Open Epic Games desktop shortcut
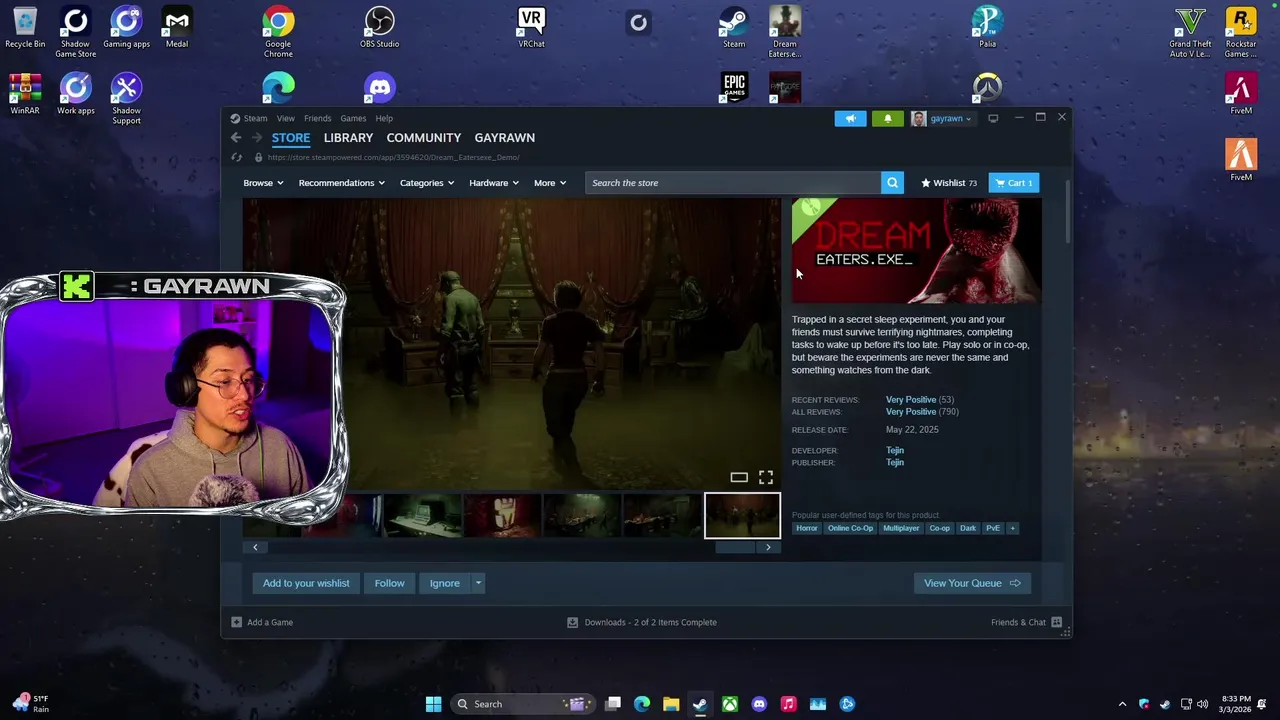 (x=734, y=88)
